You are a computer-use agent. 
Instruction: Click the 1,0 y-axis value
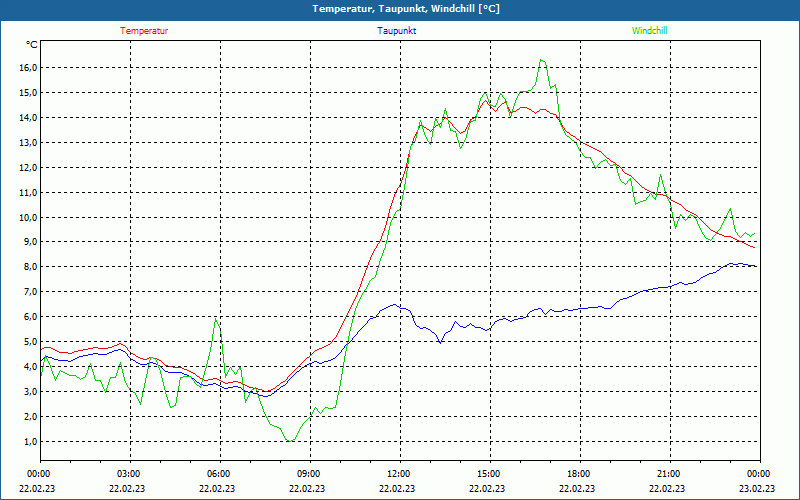tap(31, 441)
